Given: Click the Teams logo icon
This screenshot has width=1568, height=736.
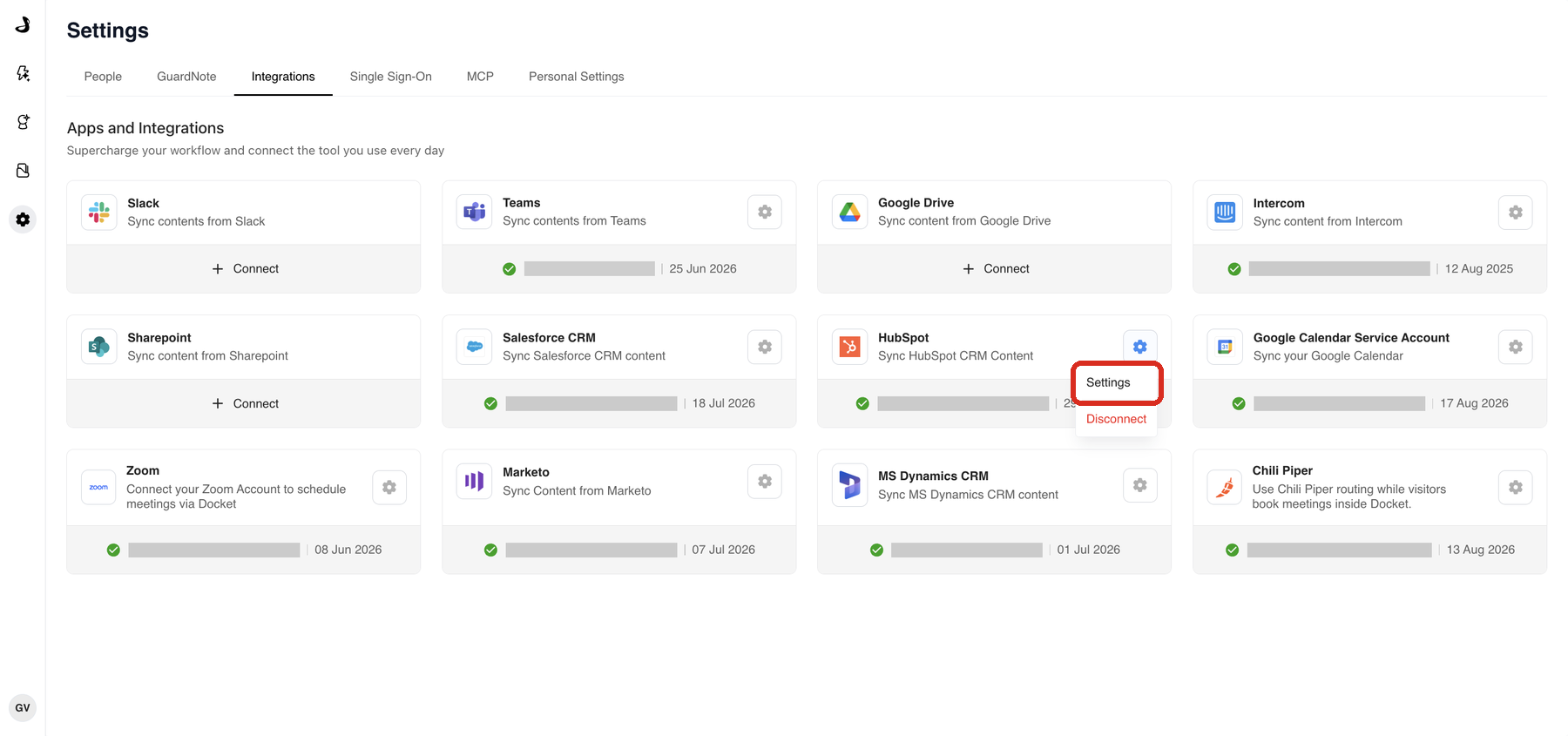Looking at the screenshot, I should tap(475, 212).
